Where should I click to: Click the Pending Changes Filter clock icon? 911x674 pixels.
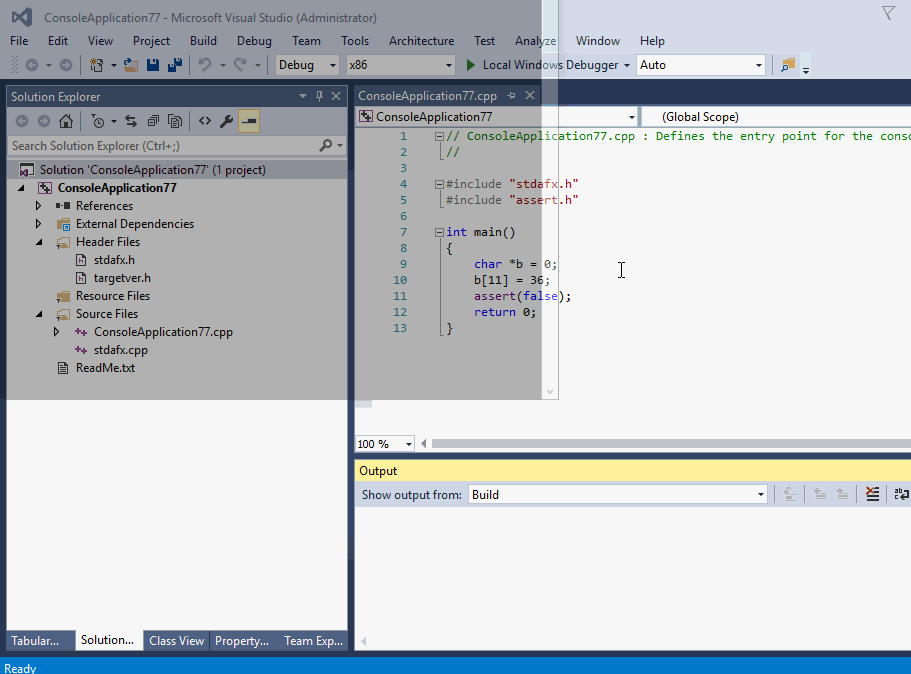(98, 121)
